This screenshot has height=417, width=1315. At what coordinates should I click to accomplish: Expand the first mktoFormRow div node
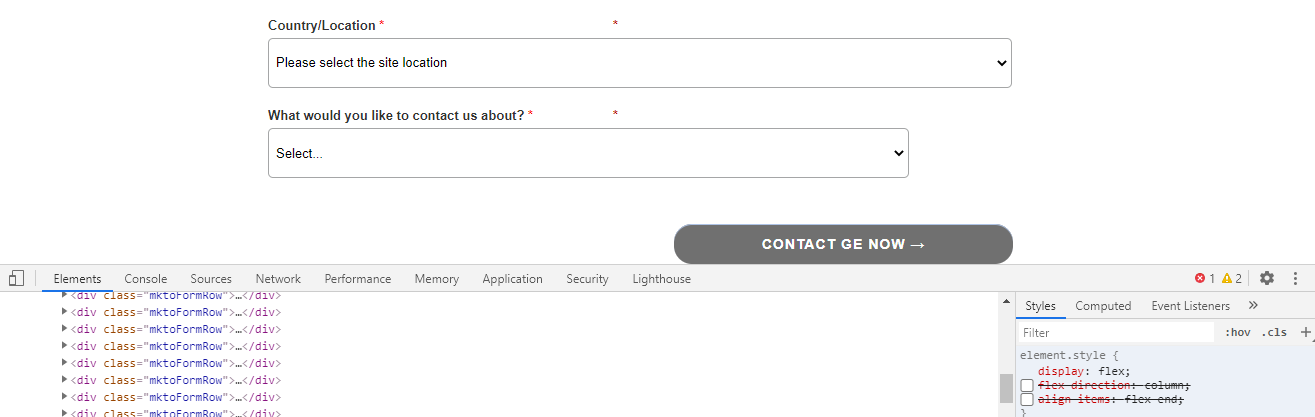[x=65, y=295]
